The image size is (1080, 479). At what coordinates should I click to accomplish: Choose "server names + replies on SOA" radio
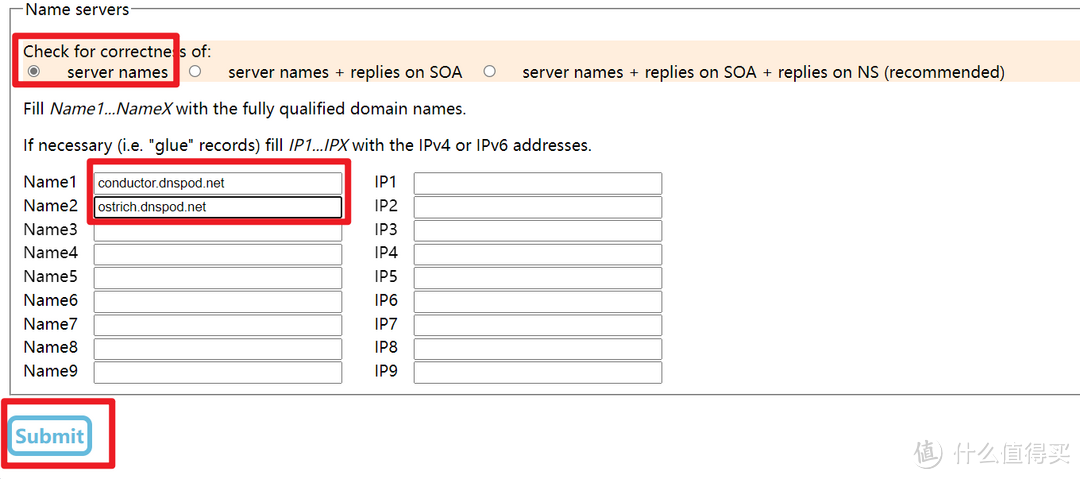[195, 71]
